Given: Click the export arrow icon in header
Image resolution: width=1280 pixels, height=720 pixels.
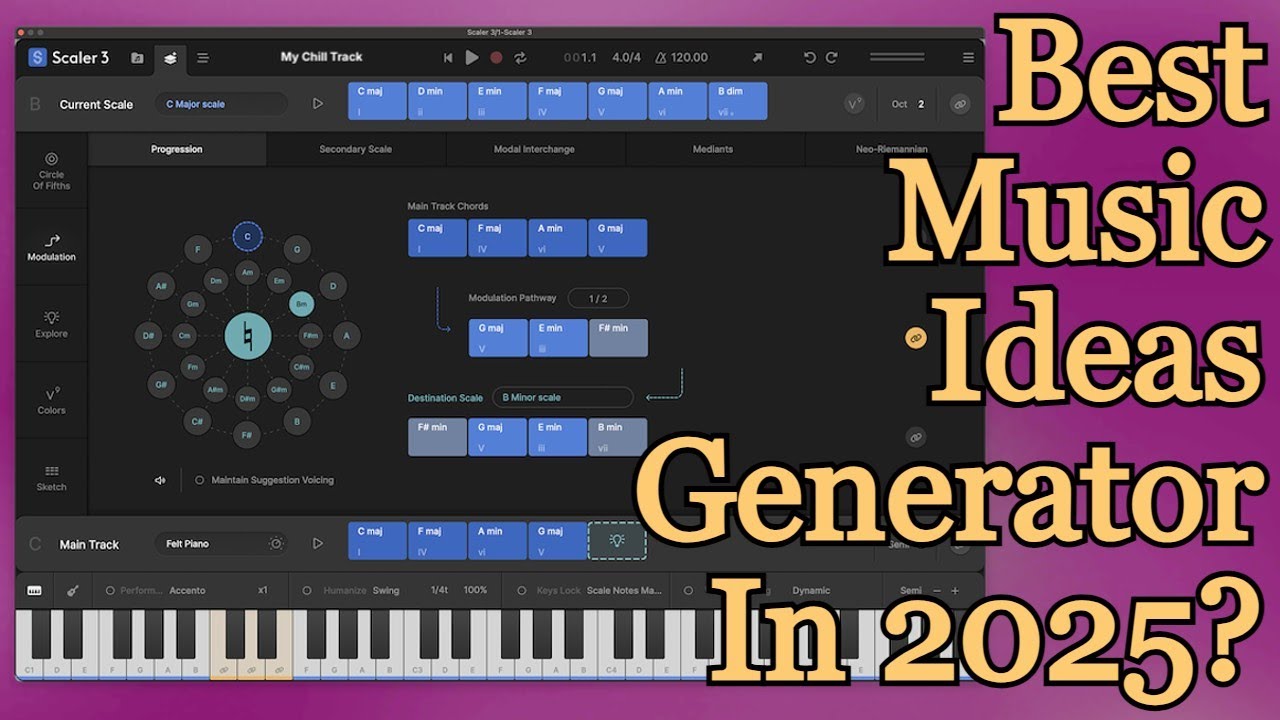Looking at the screenshot, I should click(x=757, y=58).
